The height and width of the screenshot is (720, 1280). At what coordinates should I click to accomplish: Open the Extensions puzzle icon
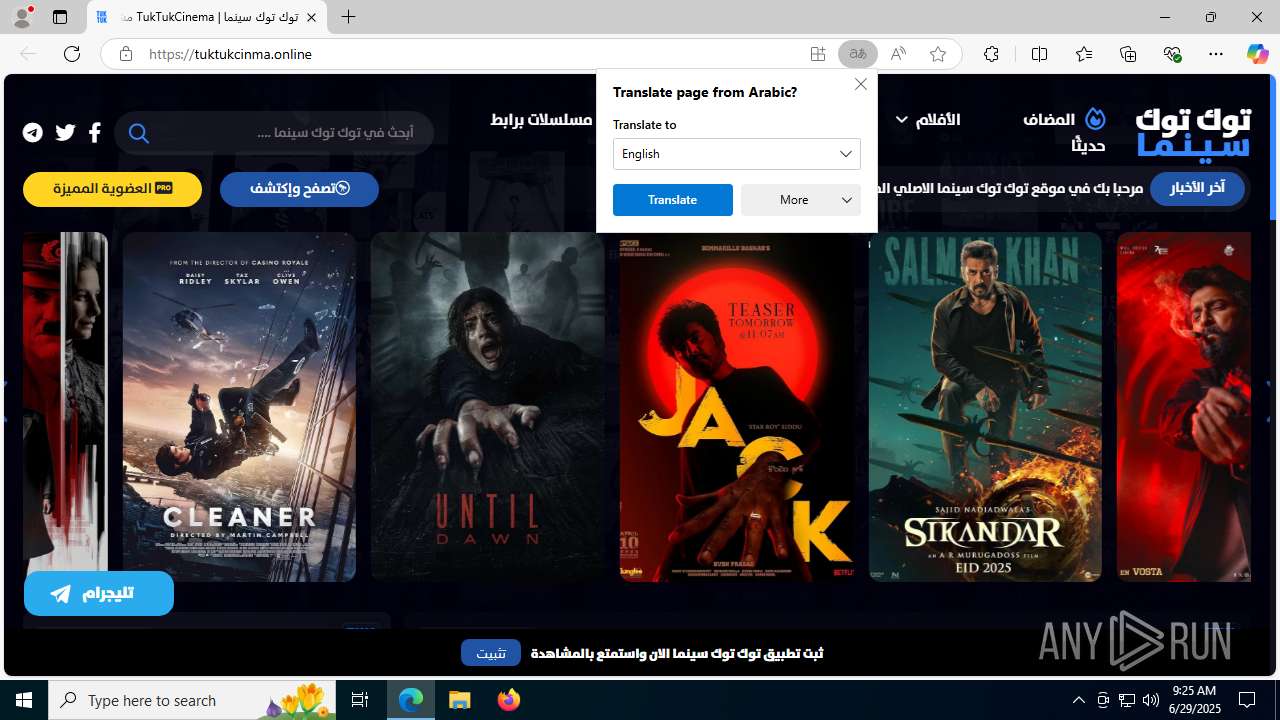click(x=991, y=54)
